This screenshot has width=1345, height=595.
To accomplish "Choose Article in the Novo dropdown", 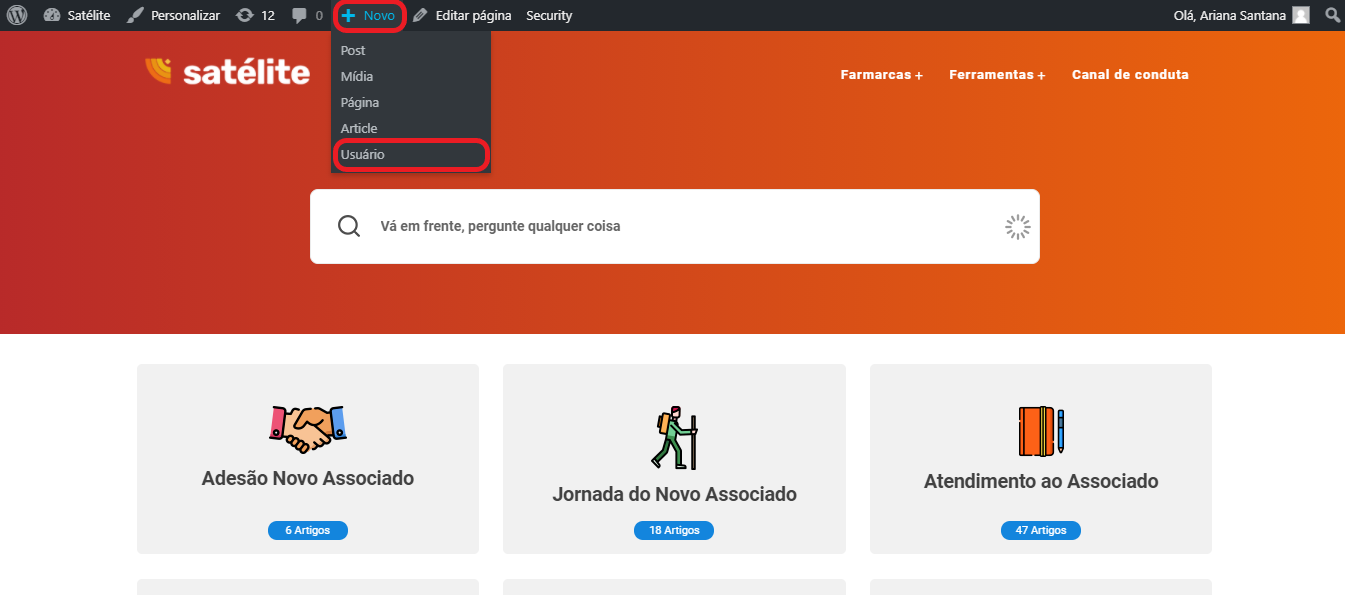I will [359, 128].
